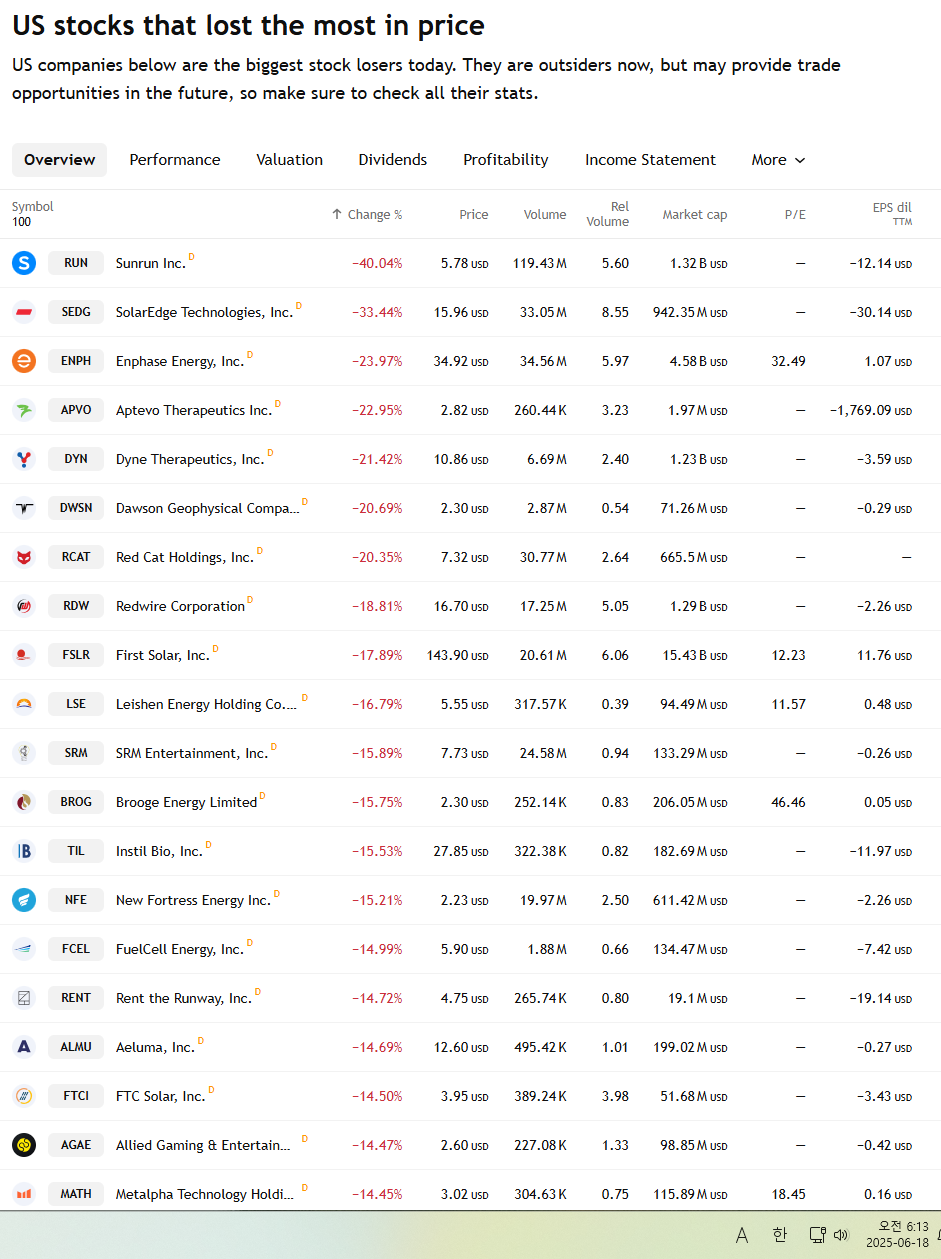Switch to the Performance tab

[175, 160]
